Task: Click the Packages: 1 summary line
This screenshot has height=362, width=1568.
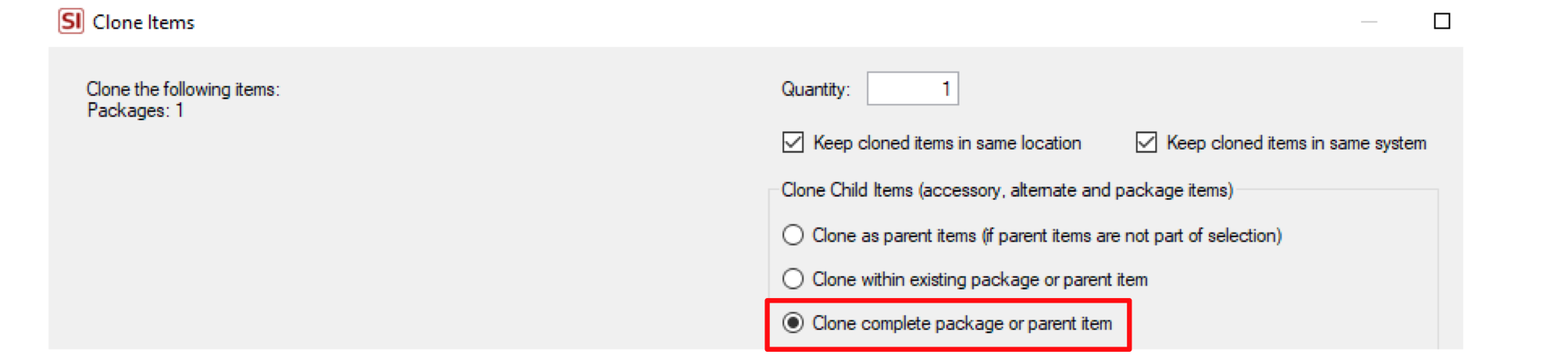Action: pyautogui.click(x=135, y=111)
